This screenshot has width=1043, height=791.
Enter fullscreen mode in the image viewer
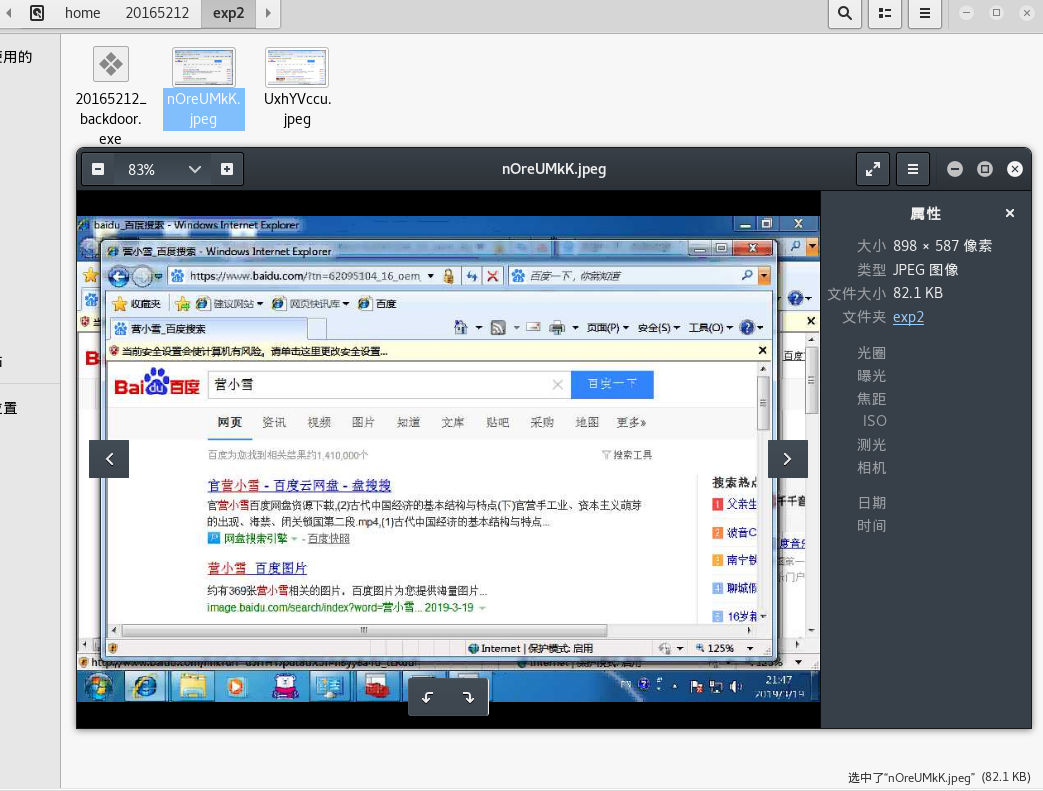pos(873,169)
